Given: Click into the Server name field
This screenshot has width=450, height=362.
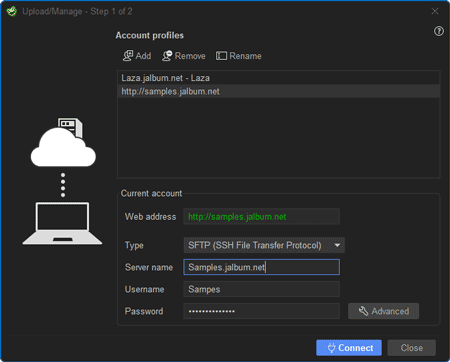Looking at the screenshot, I should pos(262,267).
